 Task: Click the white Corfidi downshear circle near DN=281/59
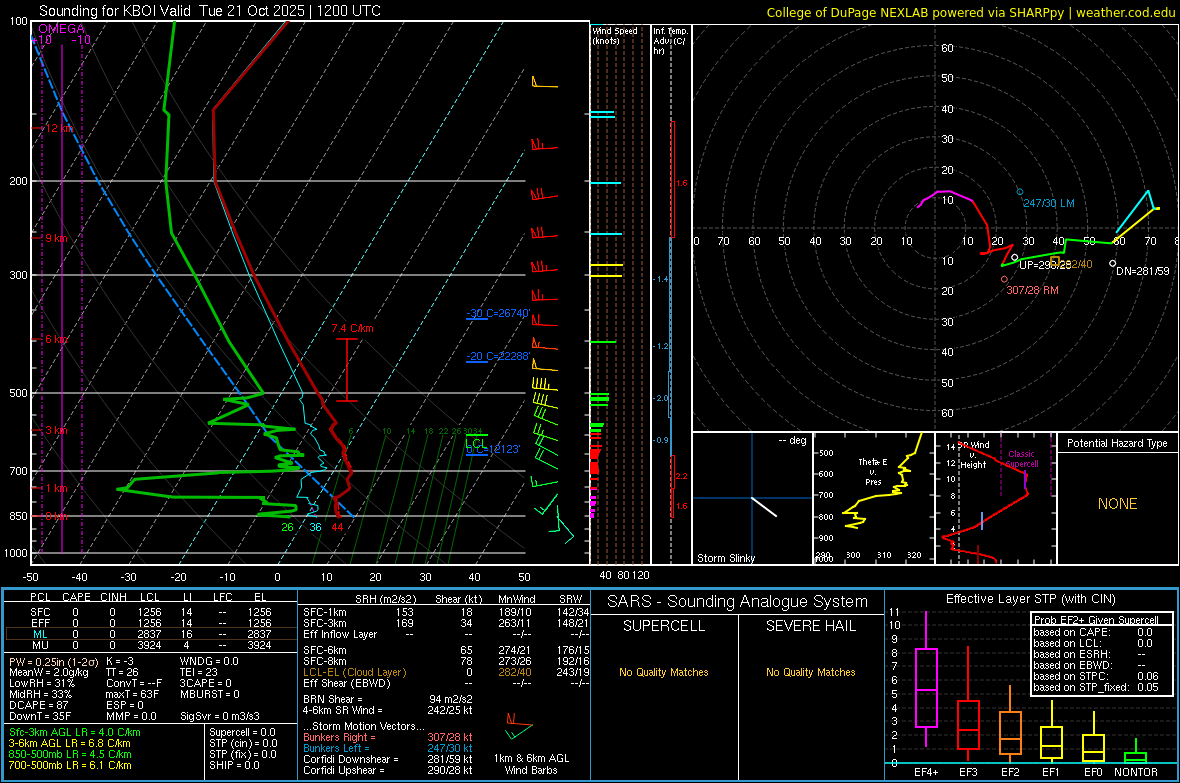pyautogui.click(x=1112, y=264)
